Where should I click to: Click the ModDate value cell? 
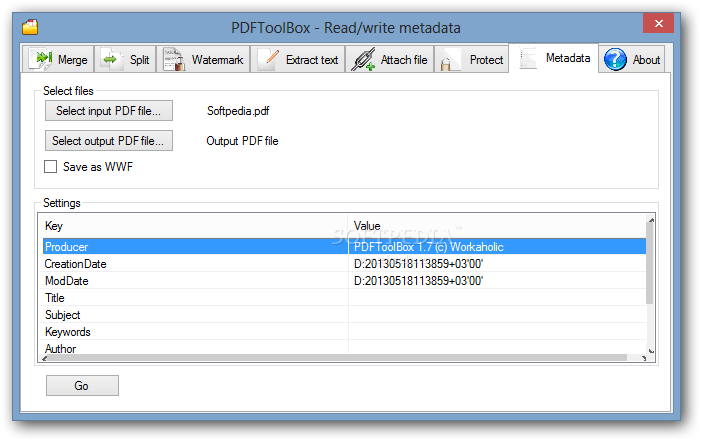(497, 280)
